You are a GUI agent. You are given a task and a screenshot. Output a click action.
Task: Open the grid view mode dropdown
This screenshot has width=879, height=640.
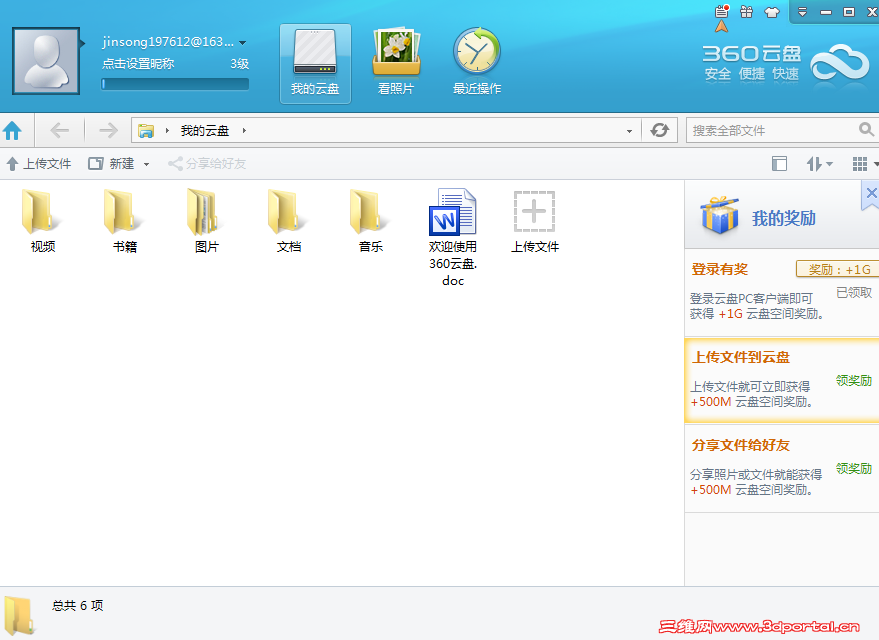(x=865, y=164)
